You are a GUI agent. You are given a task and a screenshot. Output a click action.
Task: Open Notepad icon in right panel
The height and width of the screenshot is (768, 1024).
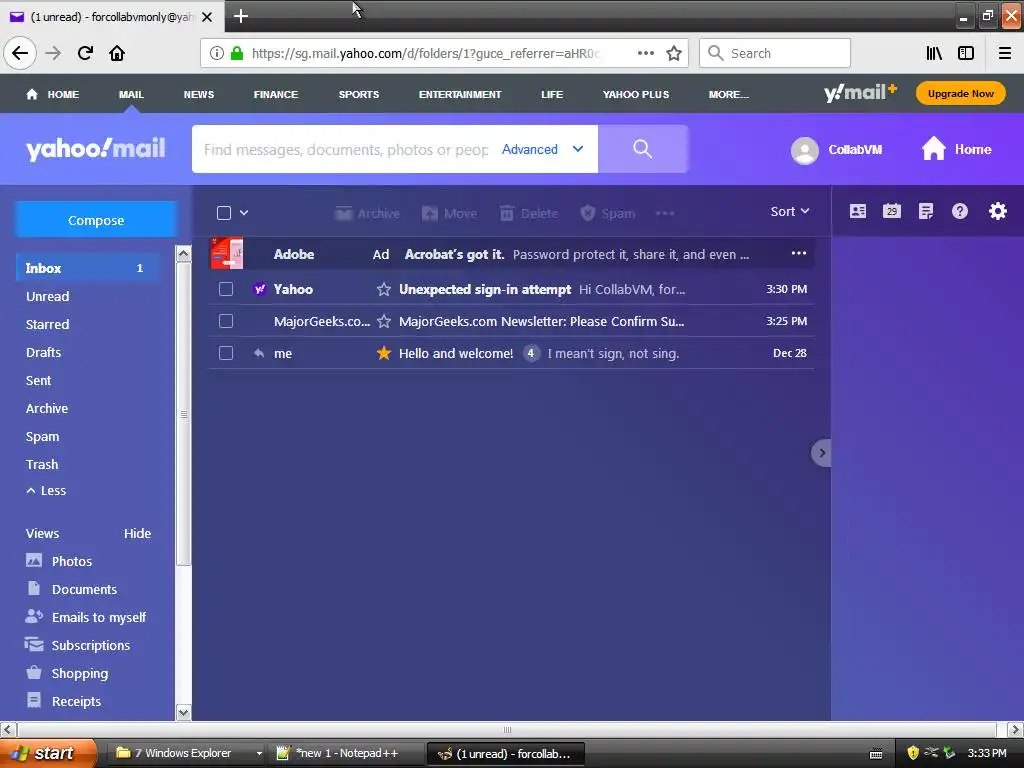tap(925, 211)
